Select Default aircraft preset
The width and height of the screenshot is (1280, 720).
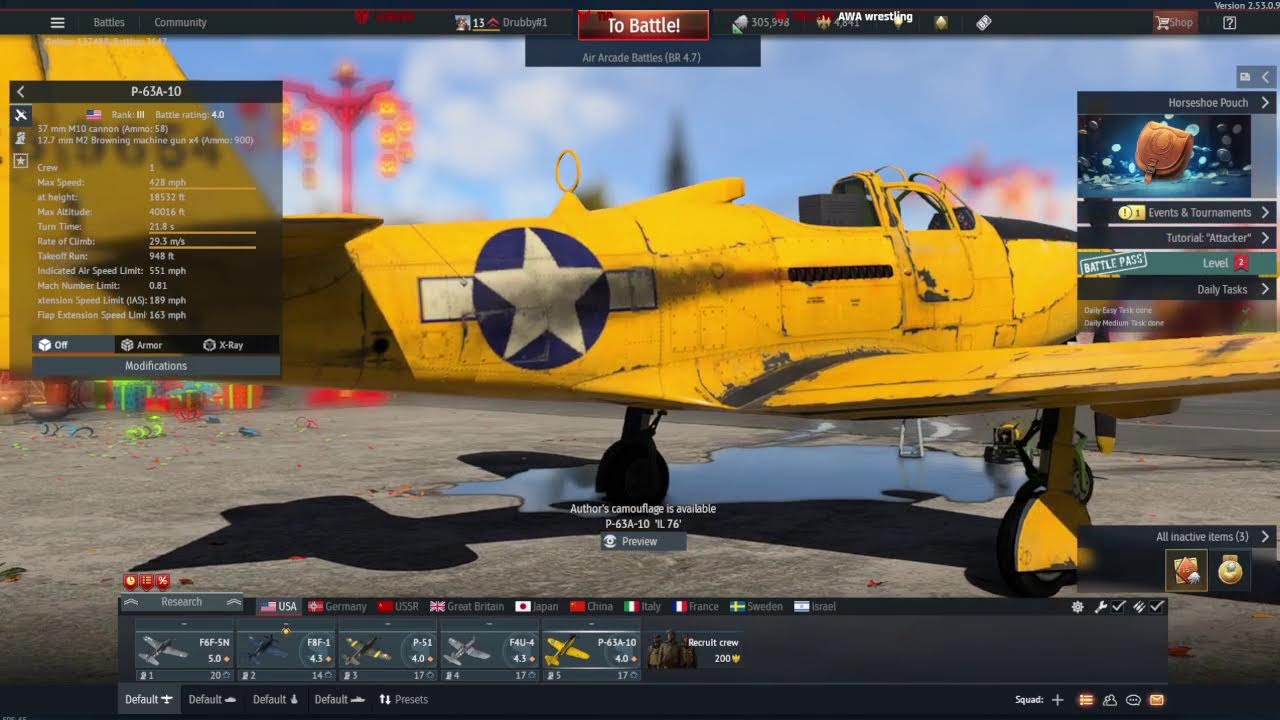click(x=148, y=699)
